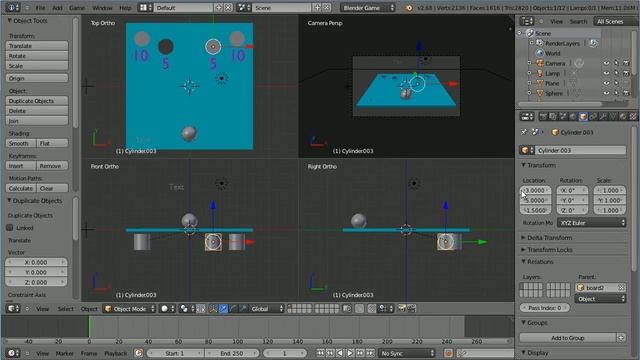Open the parent type Object dropdown
Image resolution: width=640 pixels, height=360 pixels.
coord(600,299)
